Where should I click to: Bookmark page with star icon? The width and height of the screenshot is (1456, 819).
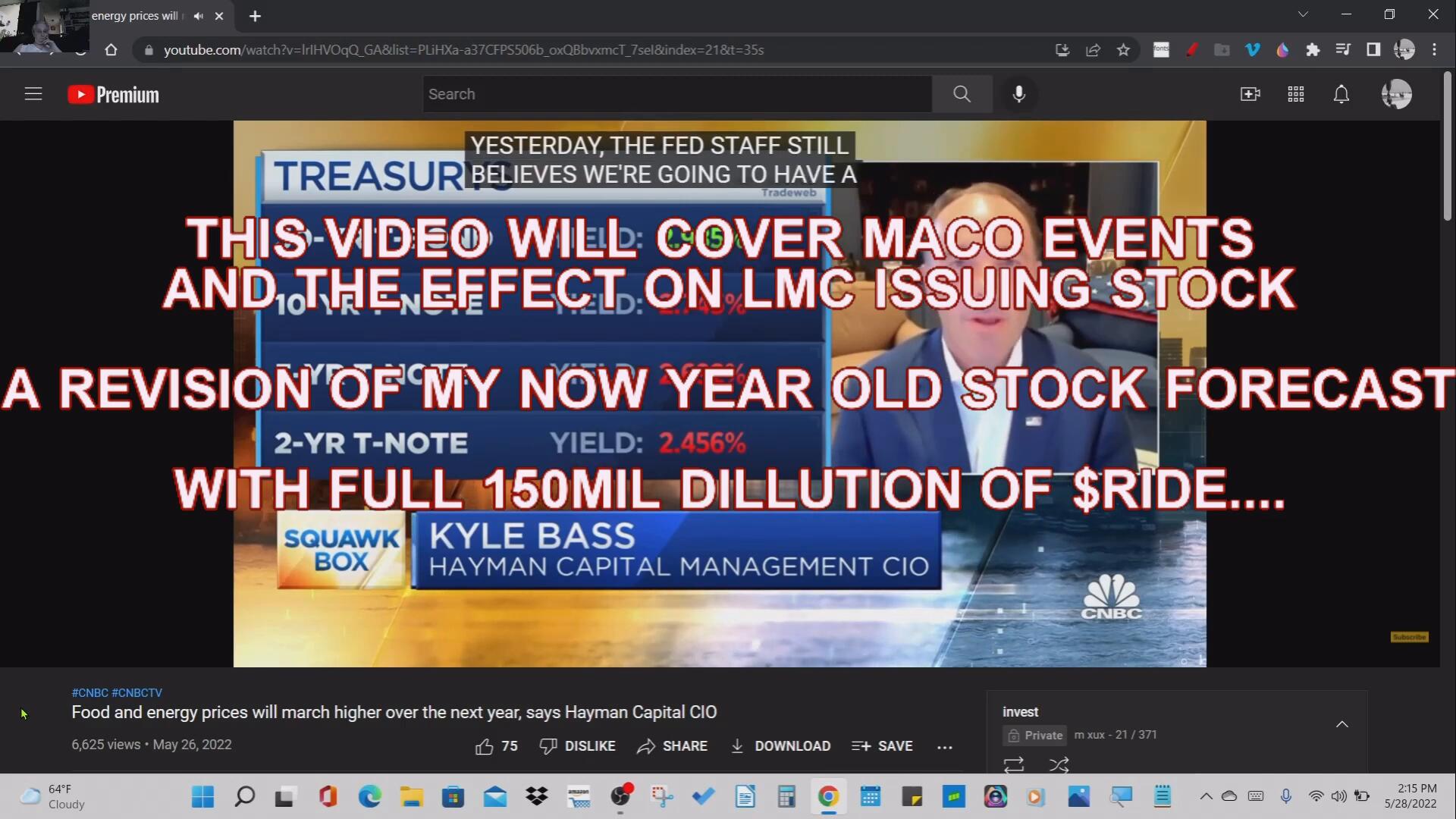(1124, 50)
